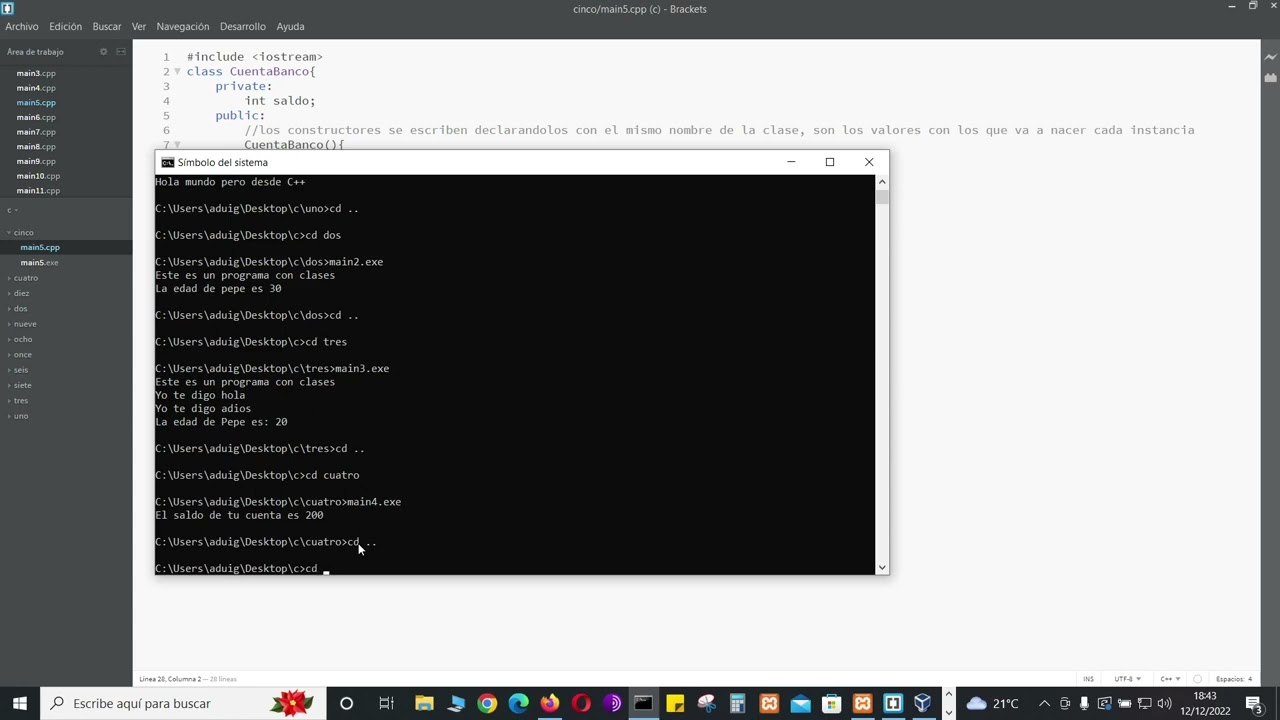The image size is (1280, 720).
Task: Open Live Preview lightning icon in Brackets
Action: (1270, 57)
